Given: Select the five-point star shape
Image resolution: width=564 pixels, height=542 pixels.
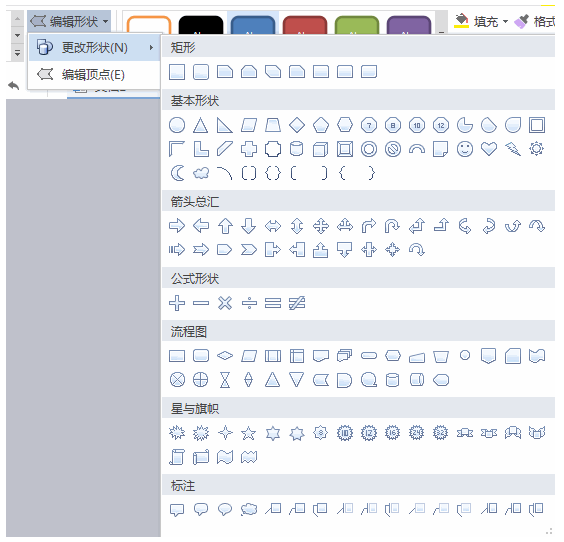Looking at the screenshot, I should click(x=249, y=433).
